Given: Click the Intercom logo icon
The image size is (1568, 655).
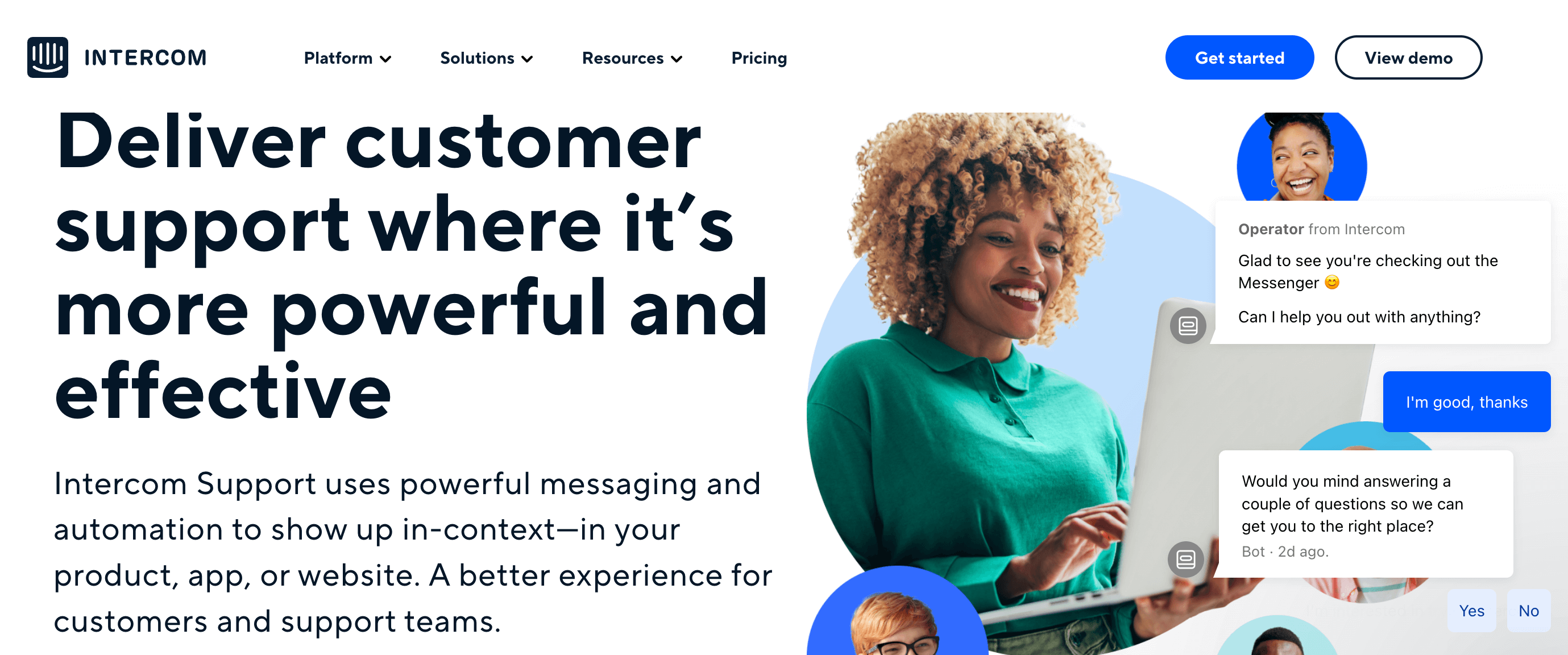Looking at the screenshot, I should 47,56.
